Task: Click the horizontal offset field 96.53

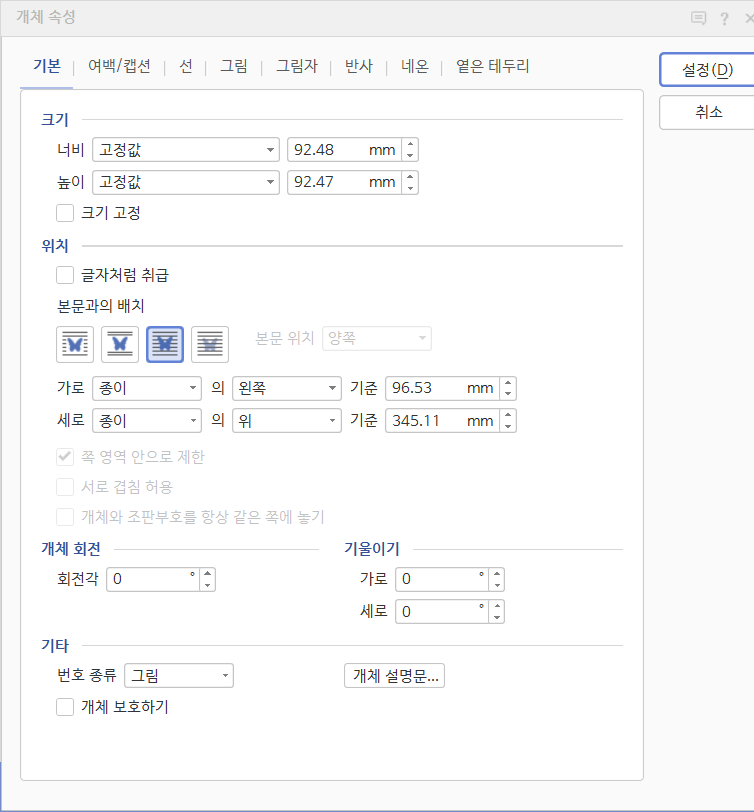Action: coord(443,388)
